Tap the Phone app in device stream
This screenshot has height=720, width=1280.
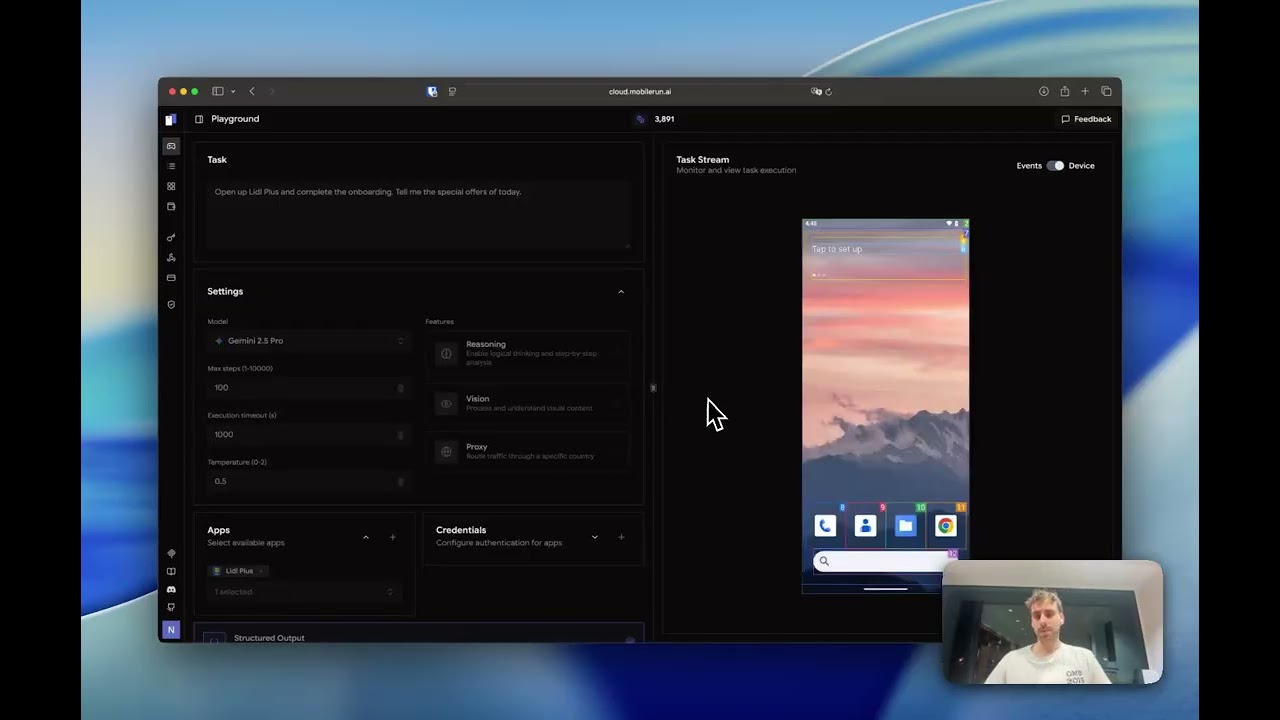825,526
